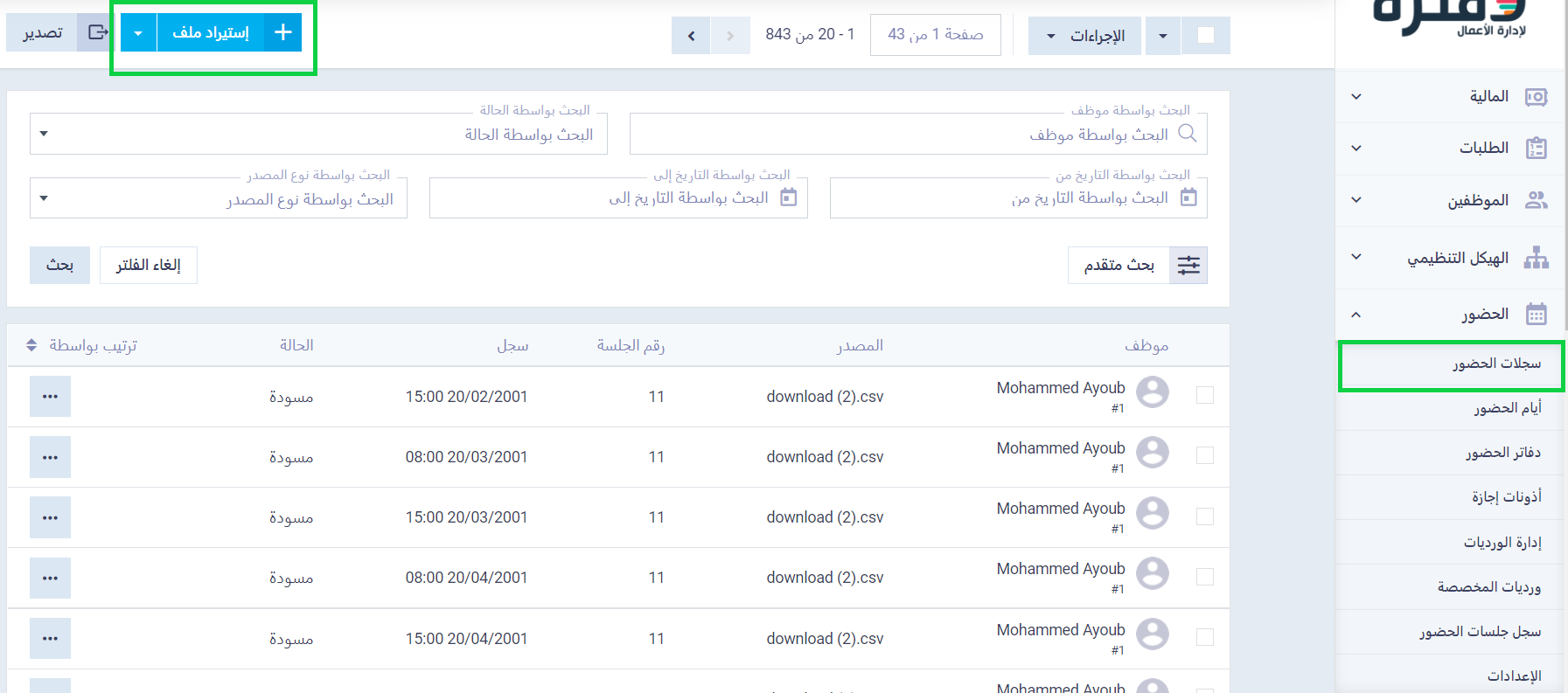Screen dimensions: 1568x693
Task: Open the الإجراءات actions dropdown
Action: (1084, 36)
